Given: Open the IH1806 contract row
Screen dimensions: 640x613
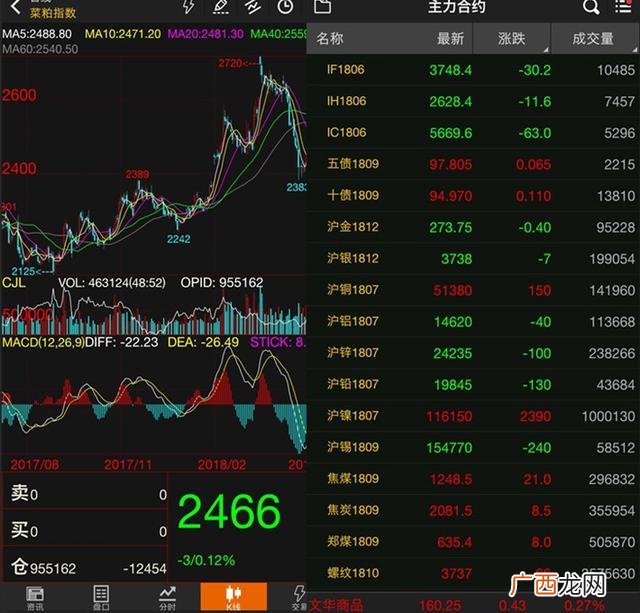Looking at the screenshot, I should coord(473,101).
